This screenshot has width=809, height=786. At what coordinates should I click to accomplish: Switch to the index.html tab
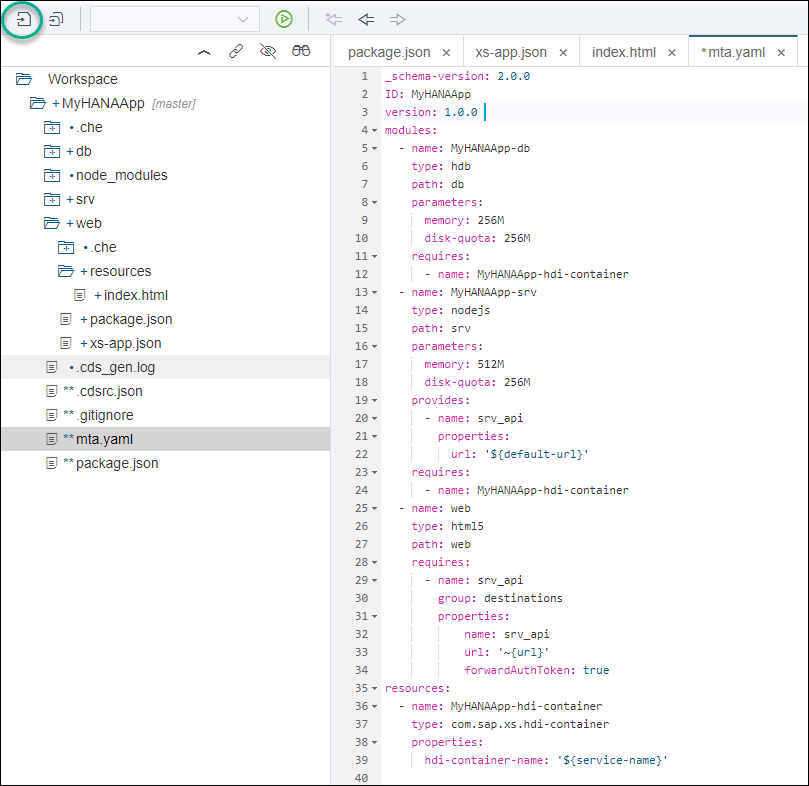[x=624, y=52]
